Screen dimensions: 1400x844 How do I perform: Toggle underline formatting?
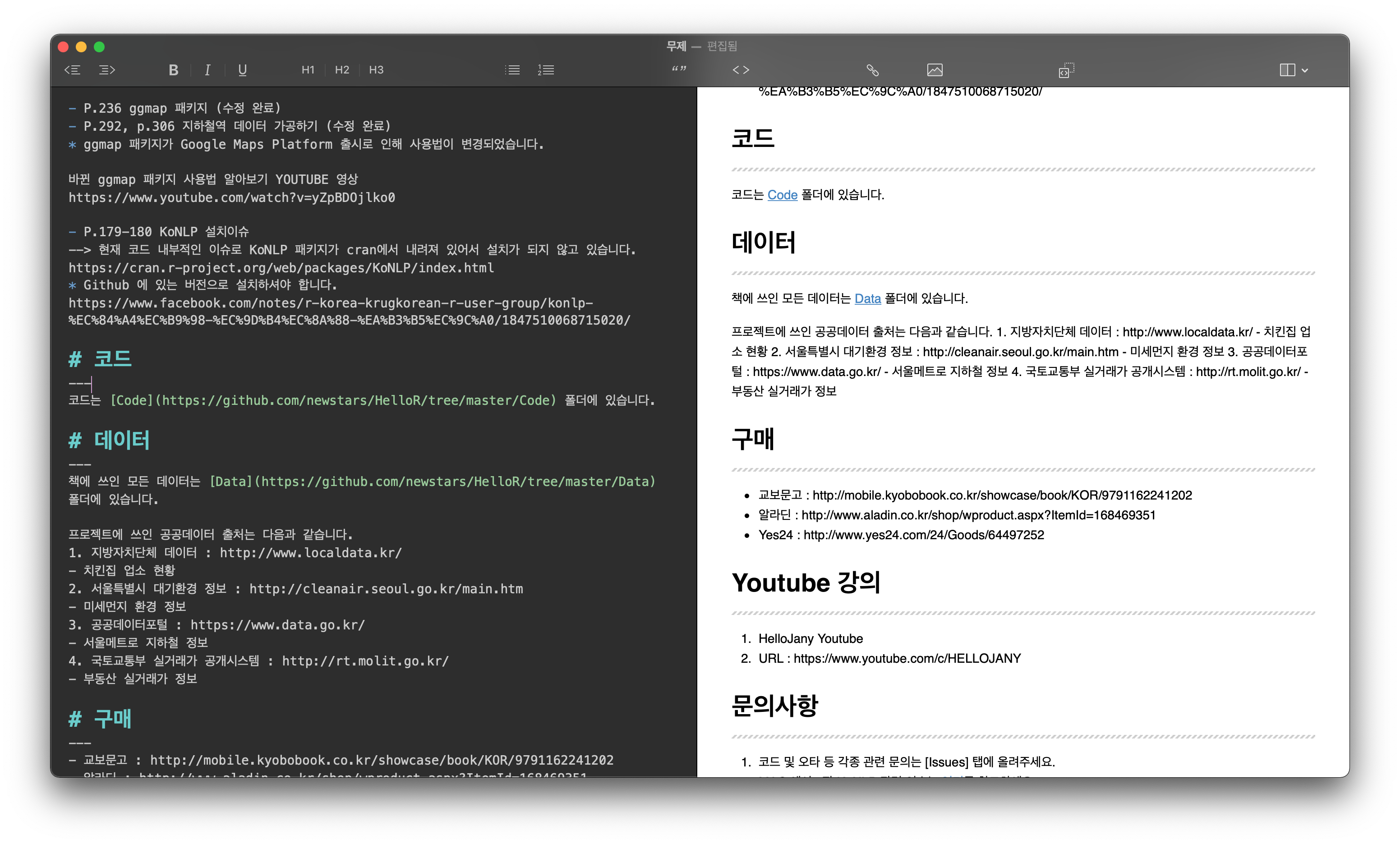[242, 70]
